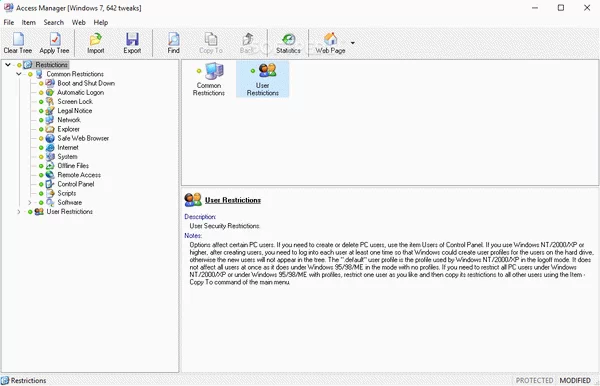Click the Control Panel tree icon
The width and height of the screenshot is (600, 386).
(50, 184)
